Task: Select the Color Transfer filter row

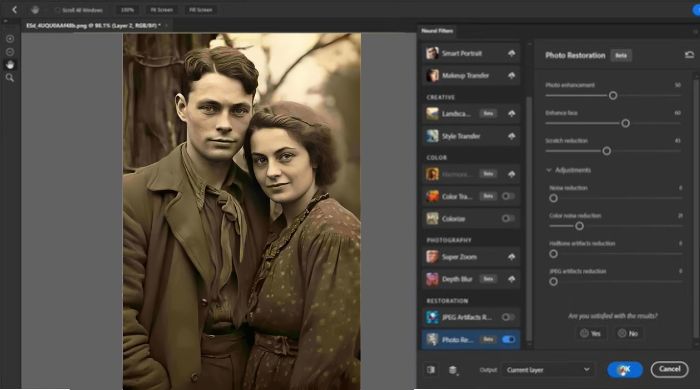Action: point(471,196)
